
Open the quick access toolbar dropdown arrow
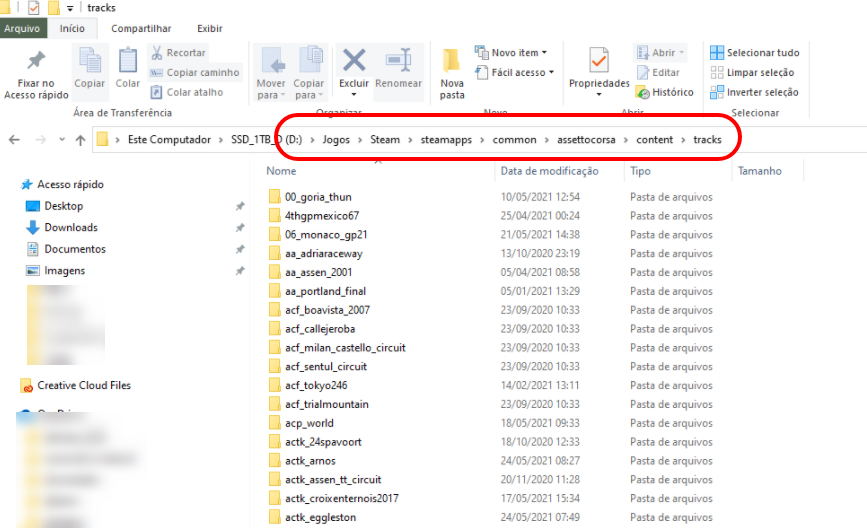tap(70, 8)
